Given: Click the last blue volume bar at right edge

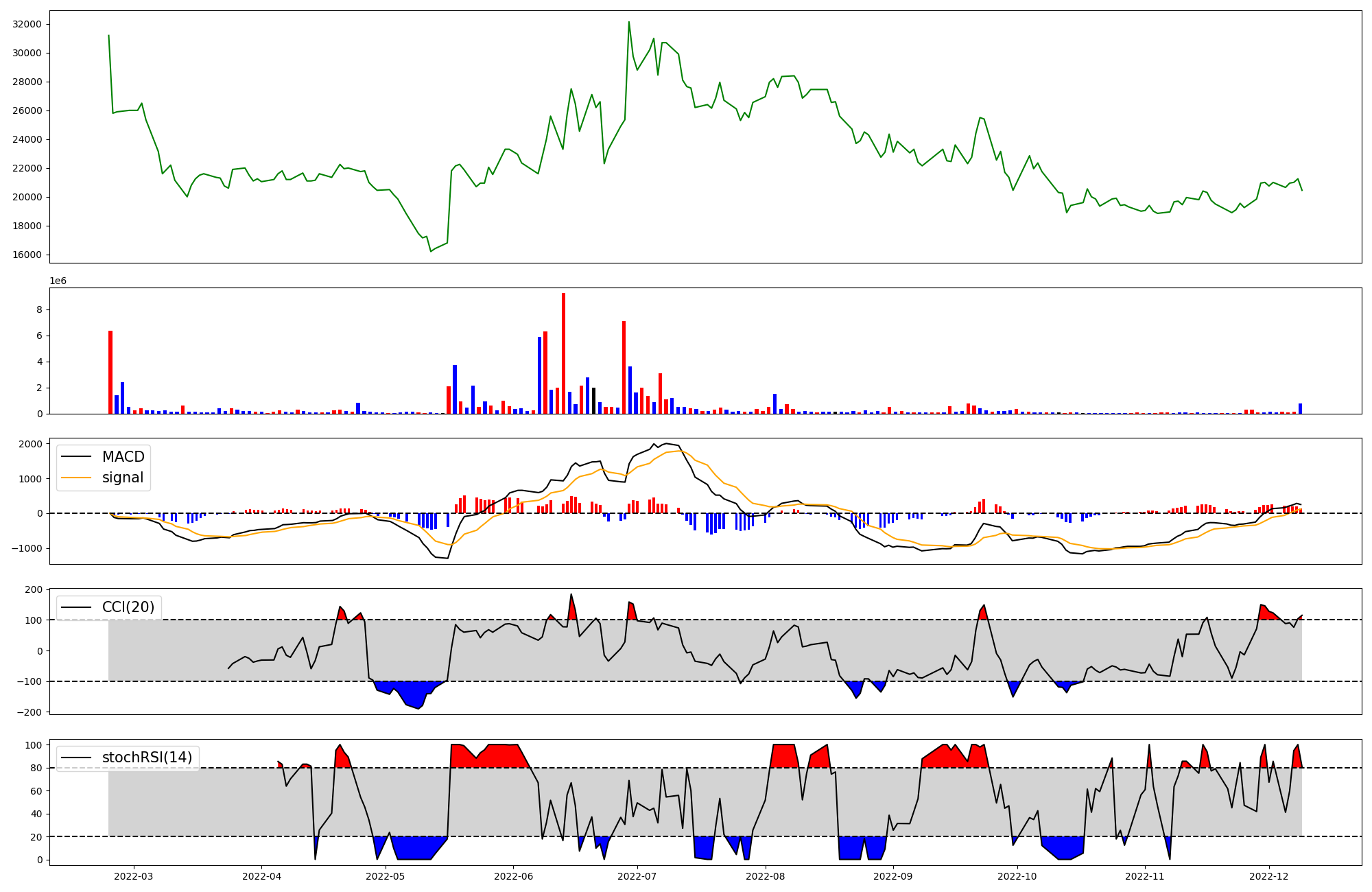Looking at the screenshot, I should pyautogui.click(x=1300, y=409).
